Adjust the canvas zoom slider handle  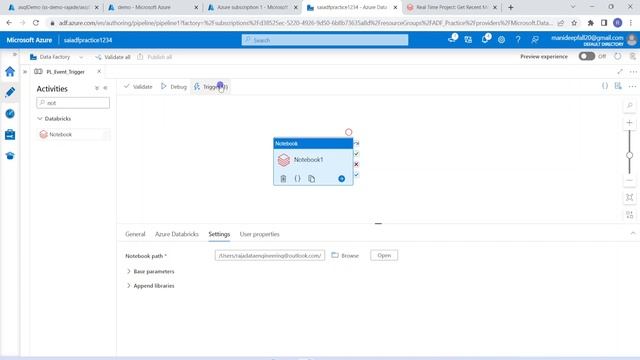point(629,155)
